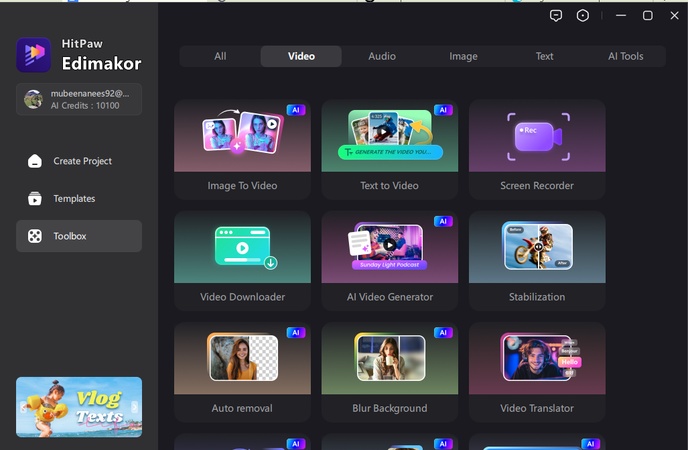Switch to the All tab
This screenshot has height=450, width=688.
pos(220,56)
